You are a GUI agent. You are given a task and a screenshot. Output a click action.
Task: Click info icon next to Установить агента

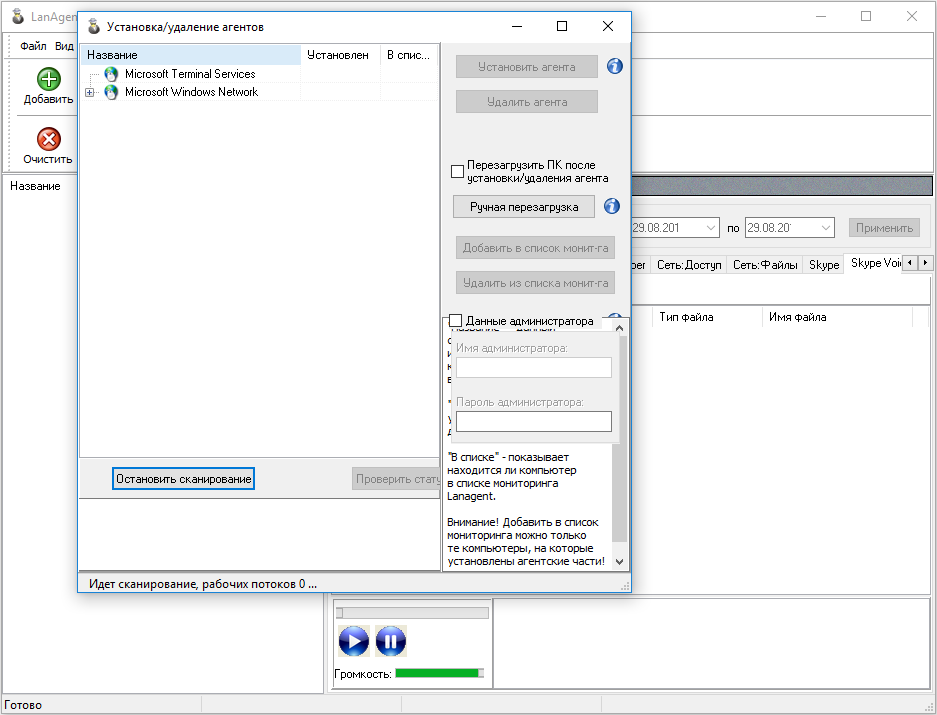click(615, 67)
